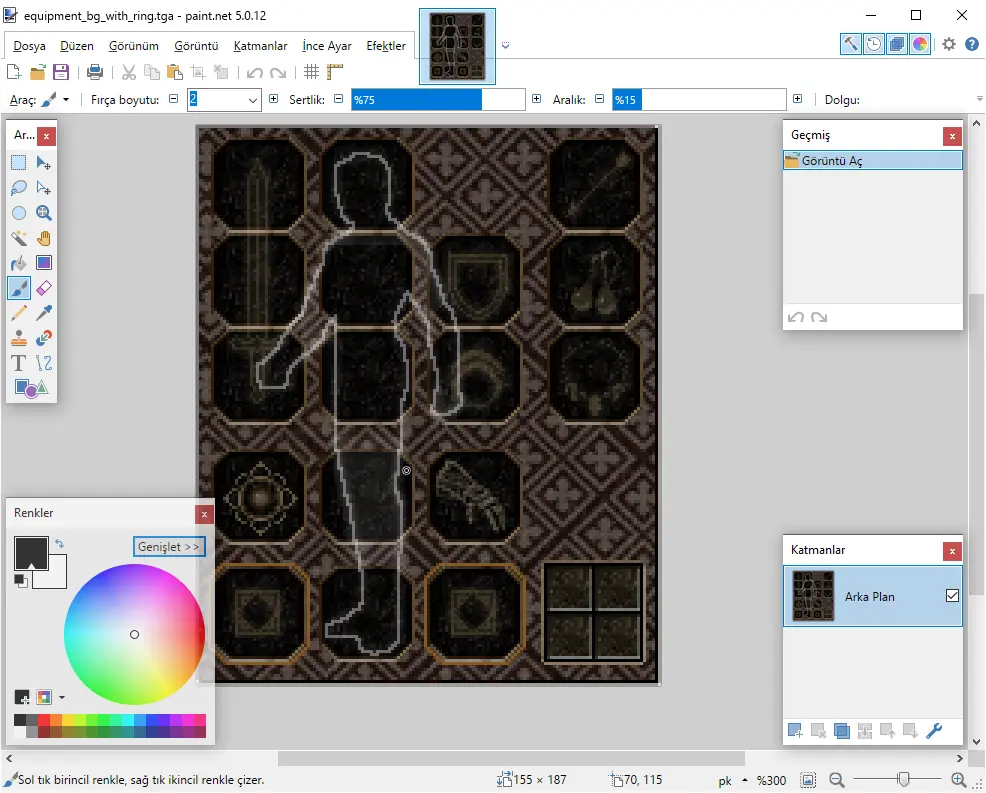Viewport: 986px width, 793px height.
Task: Select the Magic Wand tool
Action: (x=19, y=238)
